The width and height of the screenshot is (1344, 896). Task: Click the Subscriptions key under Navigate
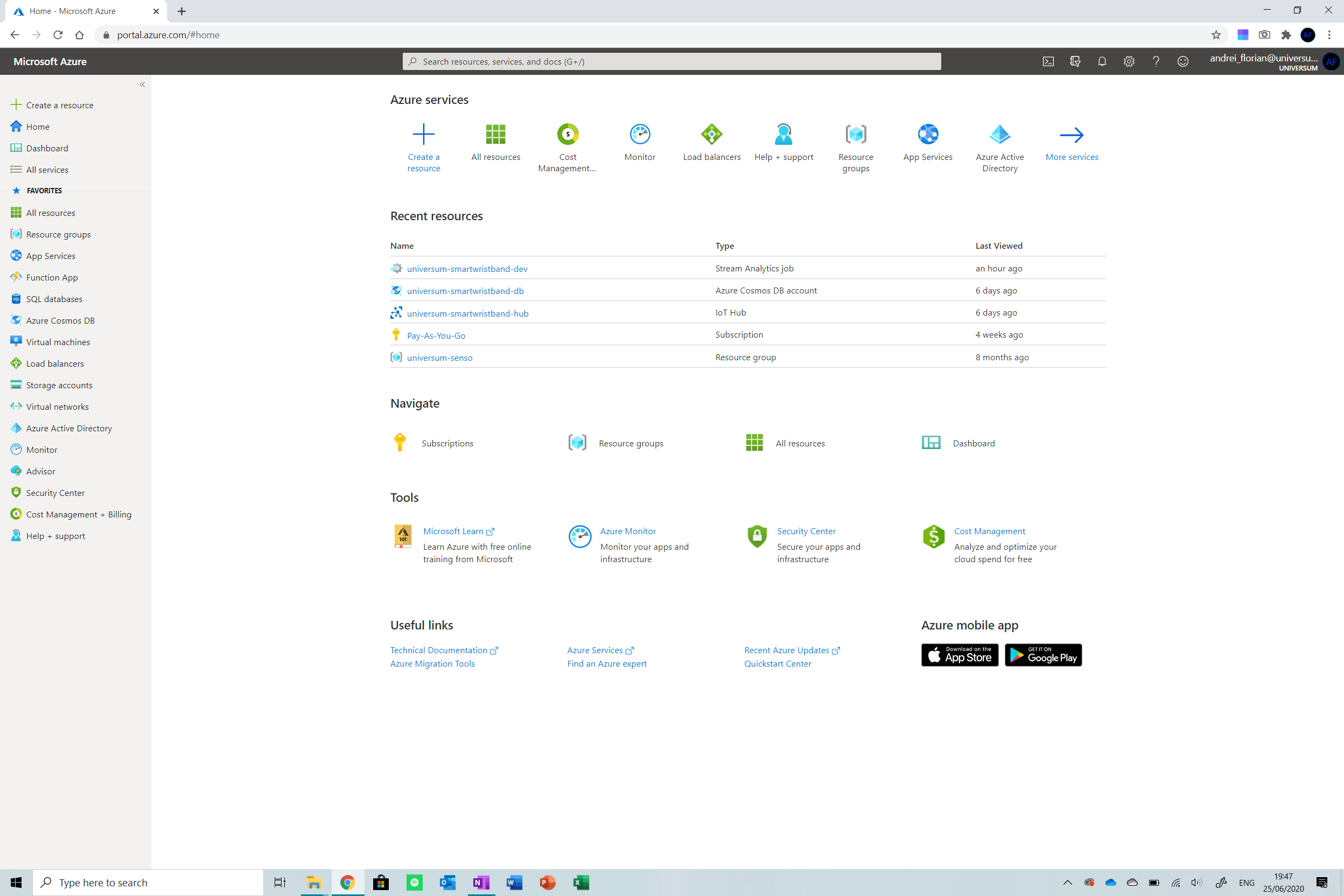pos(400,443)
